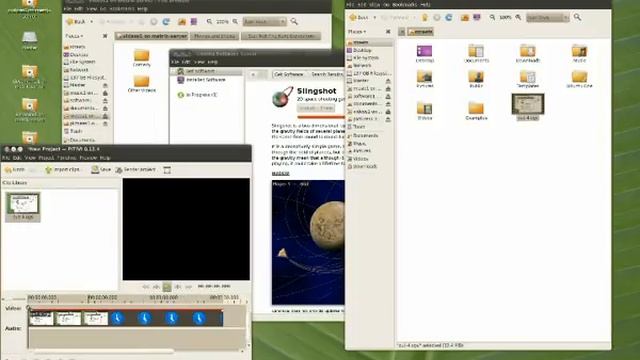Click the PiTiVi timeline ruler
This screenshot has height=360, width=640.
(x=135, y=299)
